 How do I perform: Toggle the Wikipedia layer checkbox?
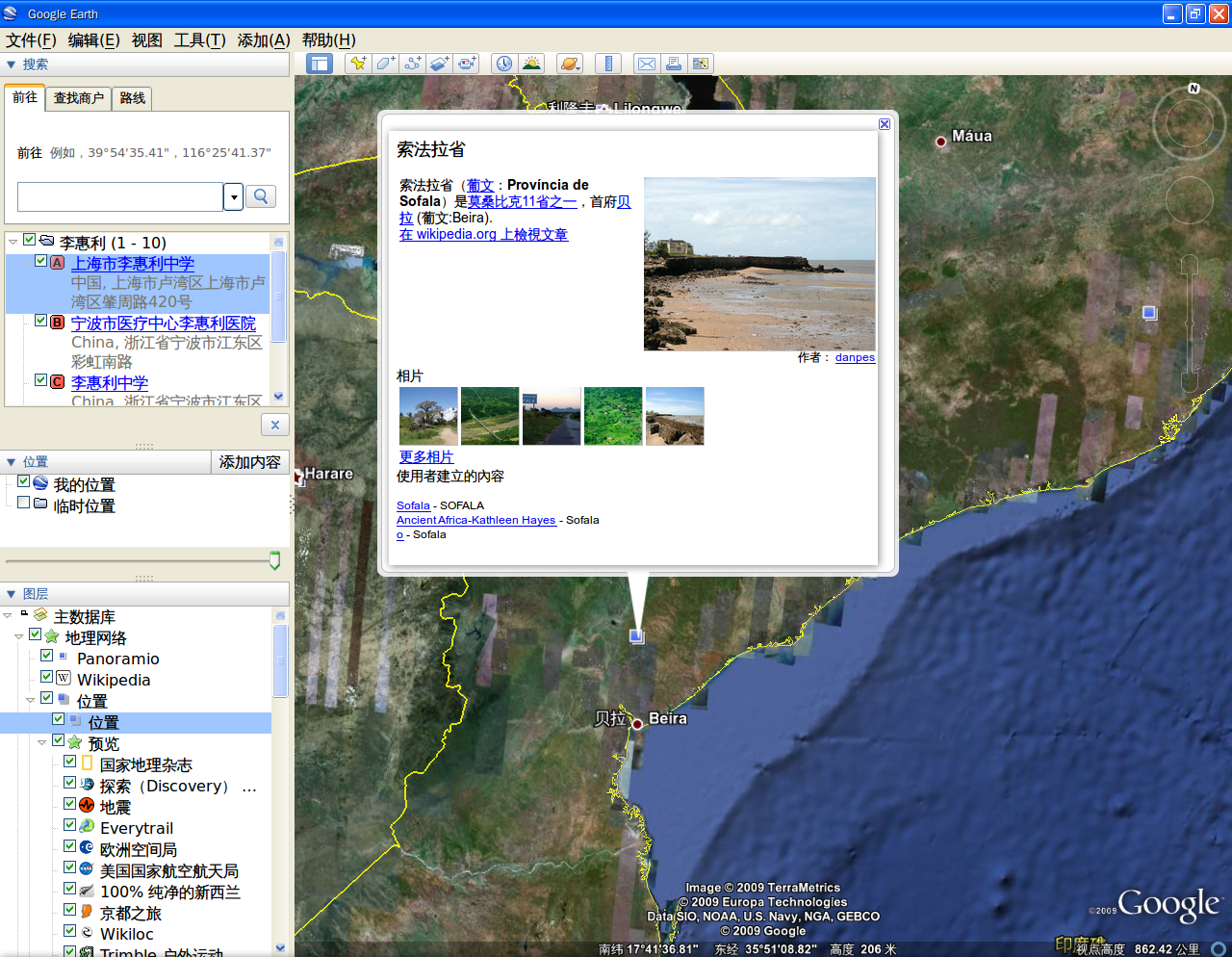point(47,677)
